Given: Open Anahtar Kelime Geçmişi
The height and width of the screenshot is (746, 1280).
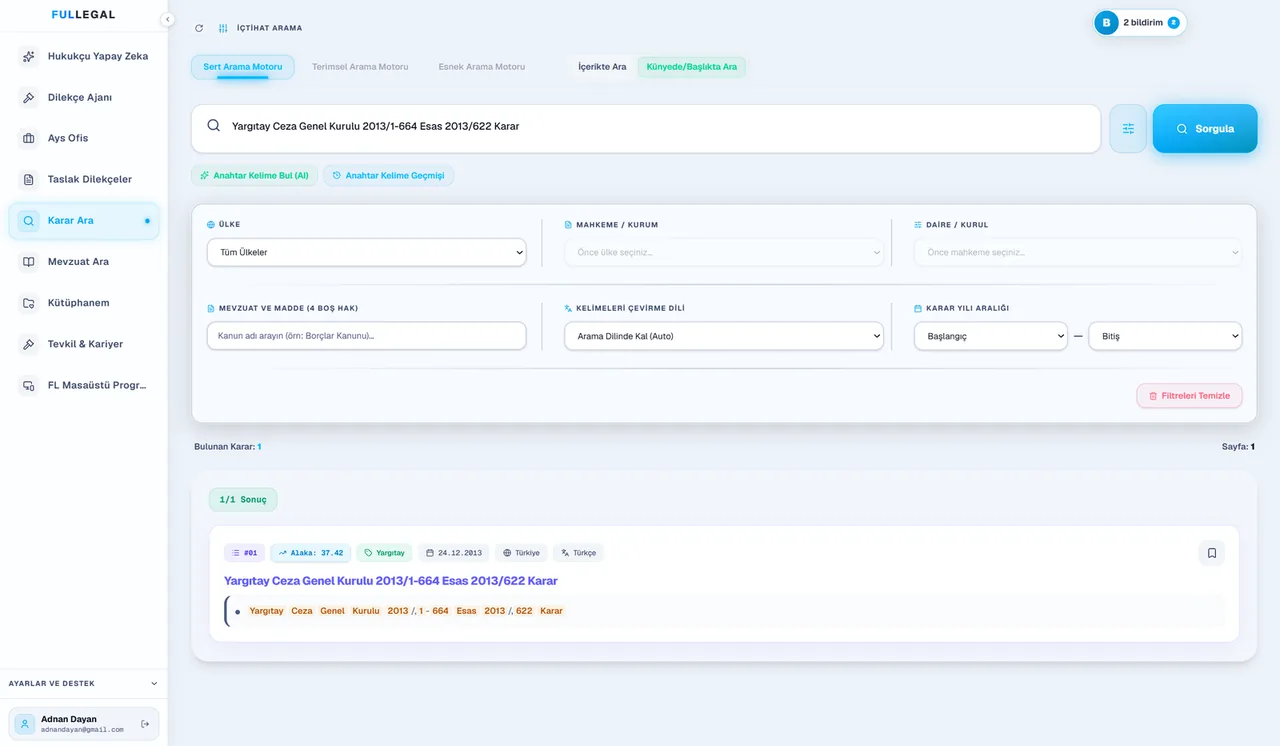Looking at the screenshot, I should click(x=388, y=176).
